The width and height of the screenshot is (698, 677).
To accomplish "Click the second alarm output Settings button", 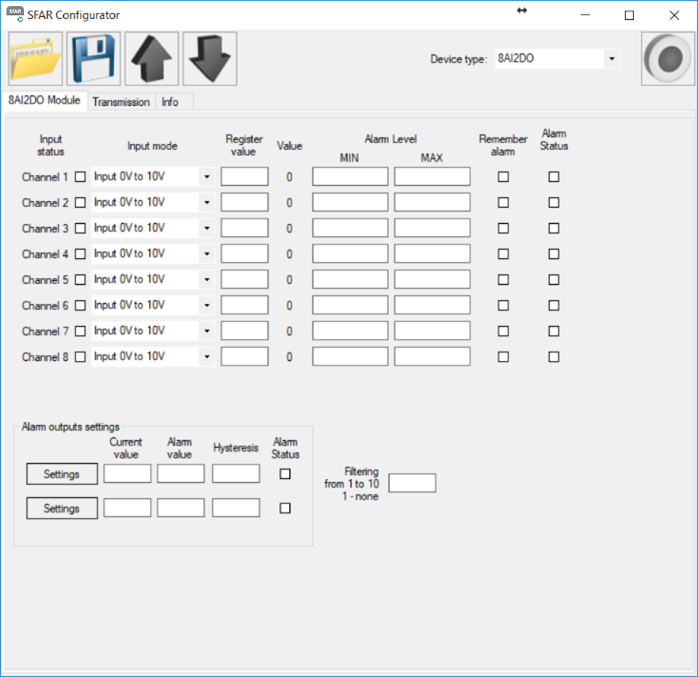I will [x=61, y=508].
